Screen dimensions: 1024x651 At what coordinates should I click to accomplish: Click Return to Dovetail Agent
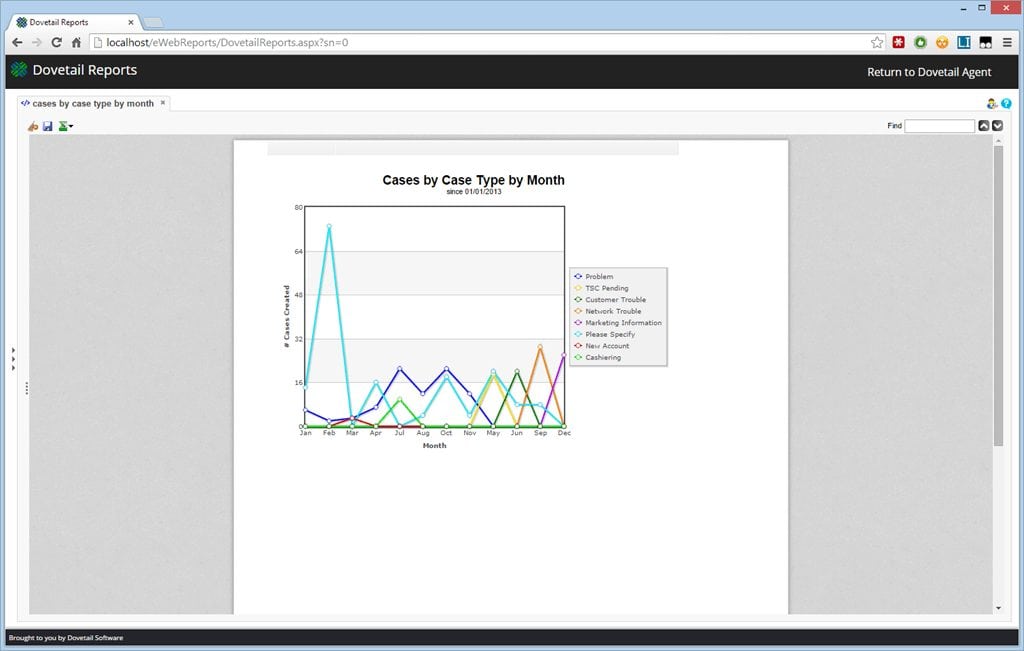pos(929,71)
